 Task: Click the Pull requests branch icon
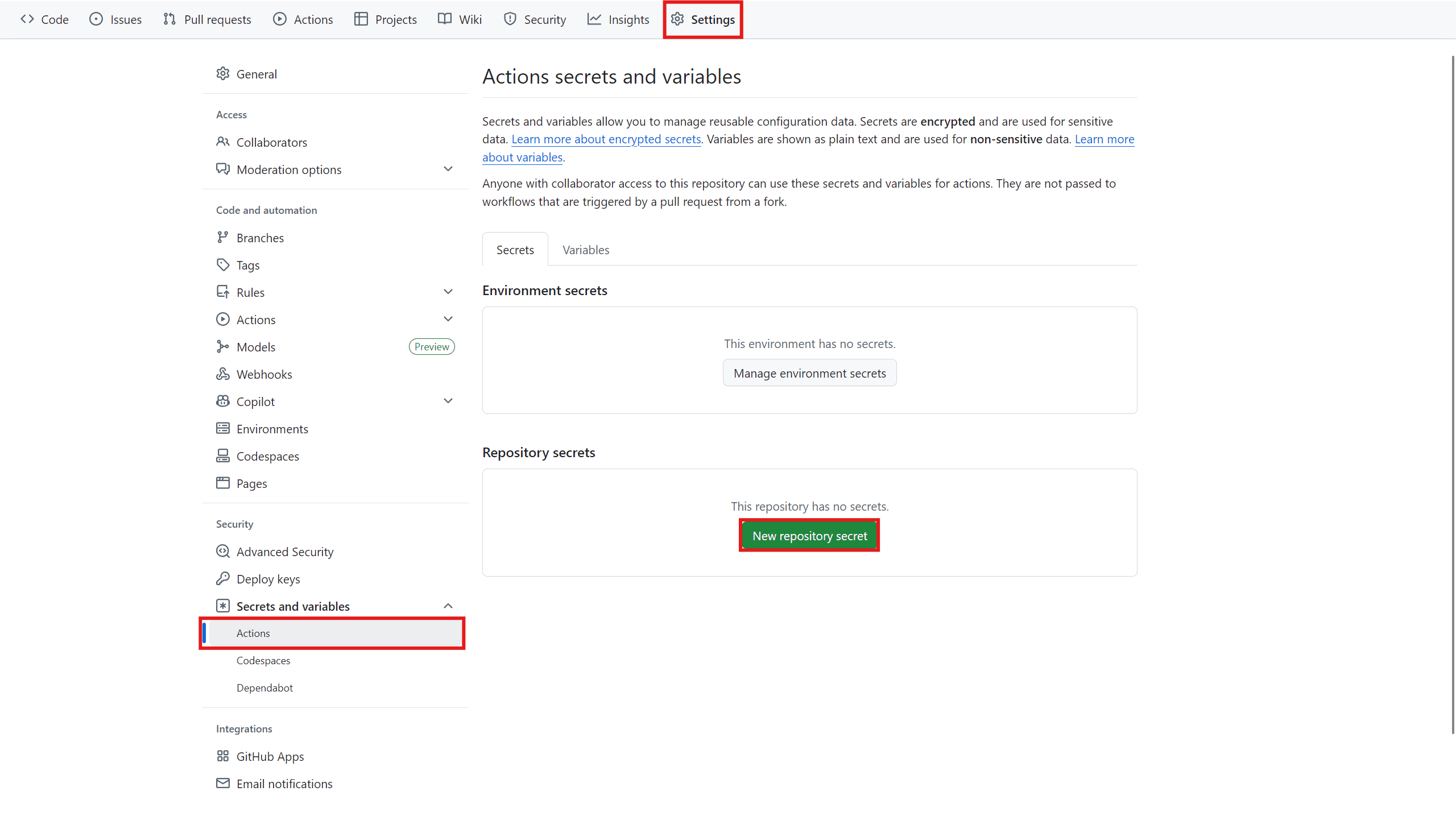click(x=169, y=19)
